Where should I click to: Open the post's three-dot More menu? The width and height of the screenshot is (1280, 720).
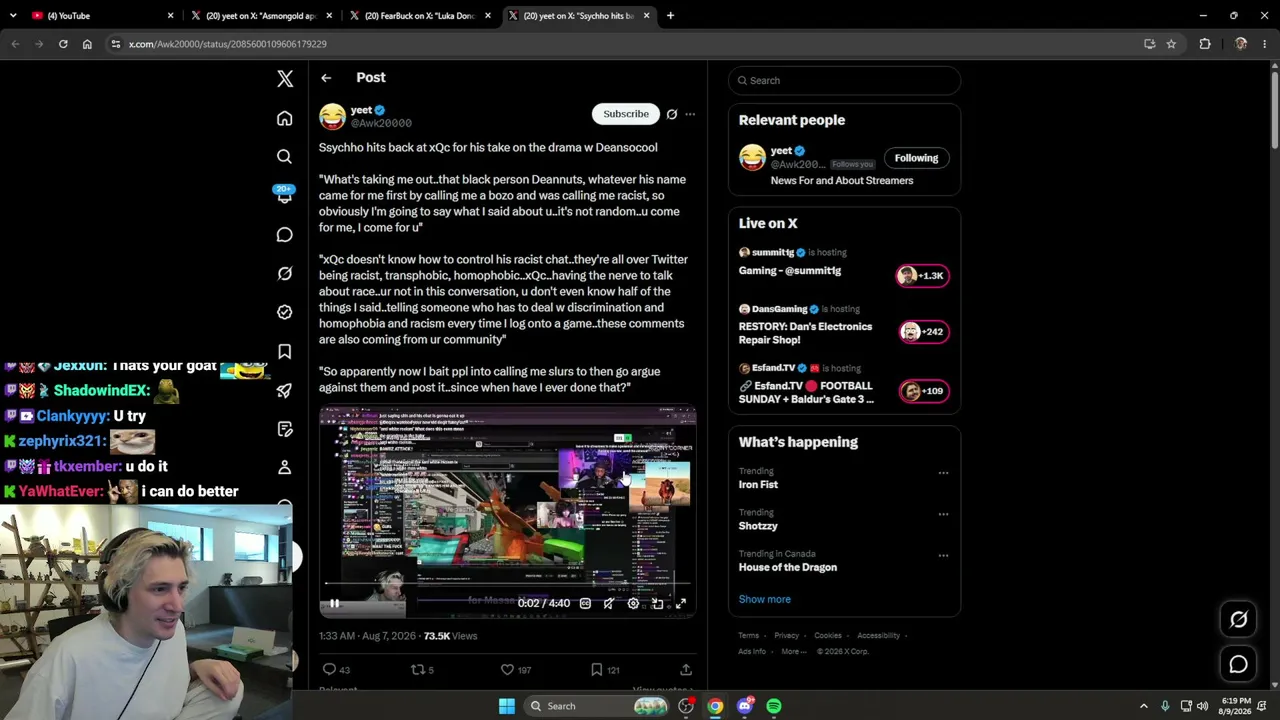pos(690,114)
